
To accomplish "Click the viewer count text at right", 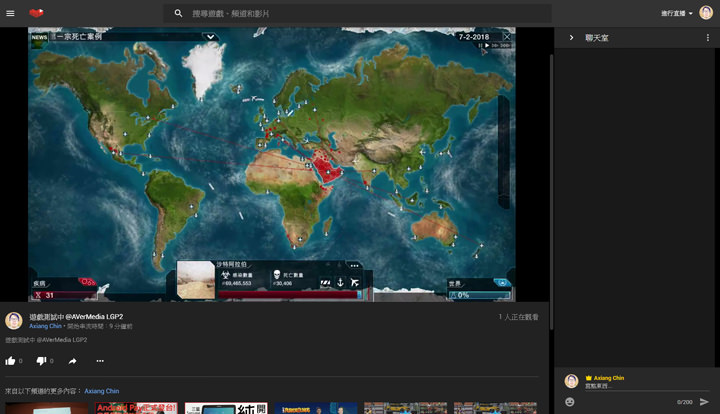I will (x=518, y=317).
